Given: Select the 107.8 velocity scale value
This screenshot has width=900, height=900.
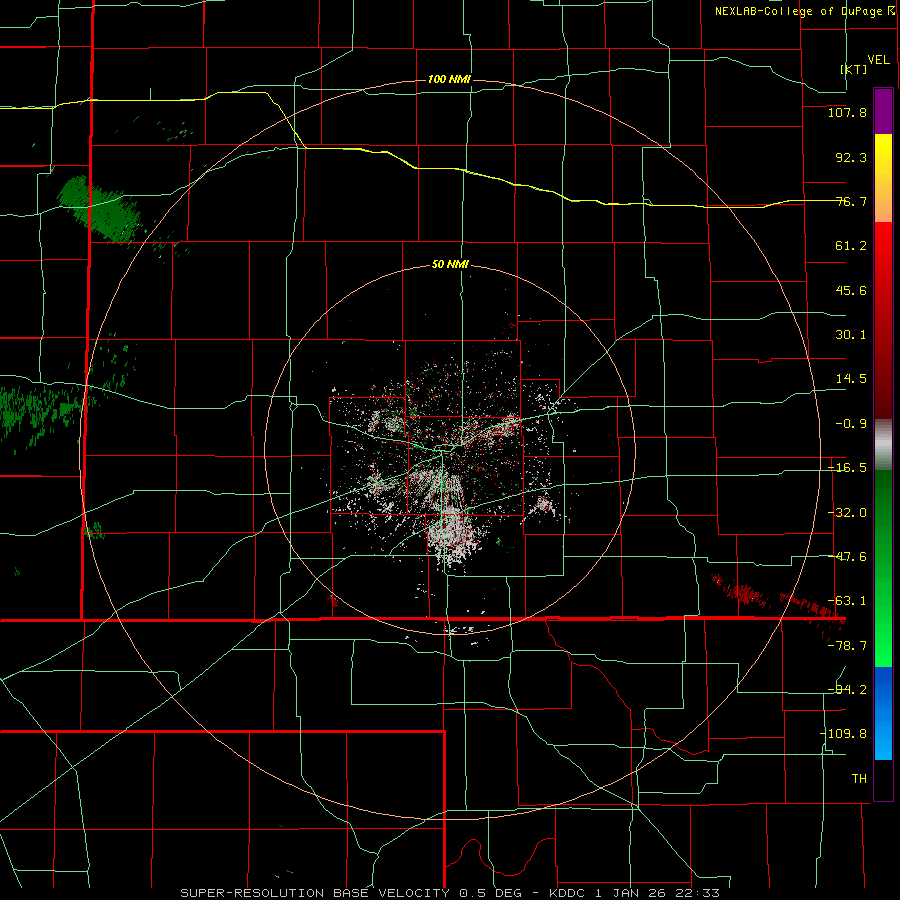Looking at the screenshot, I should point(847,112).
